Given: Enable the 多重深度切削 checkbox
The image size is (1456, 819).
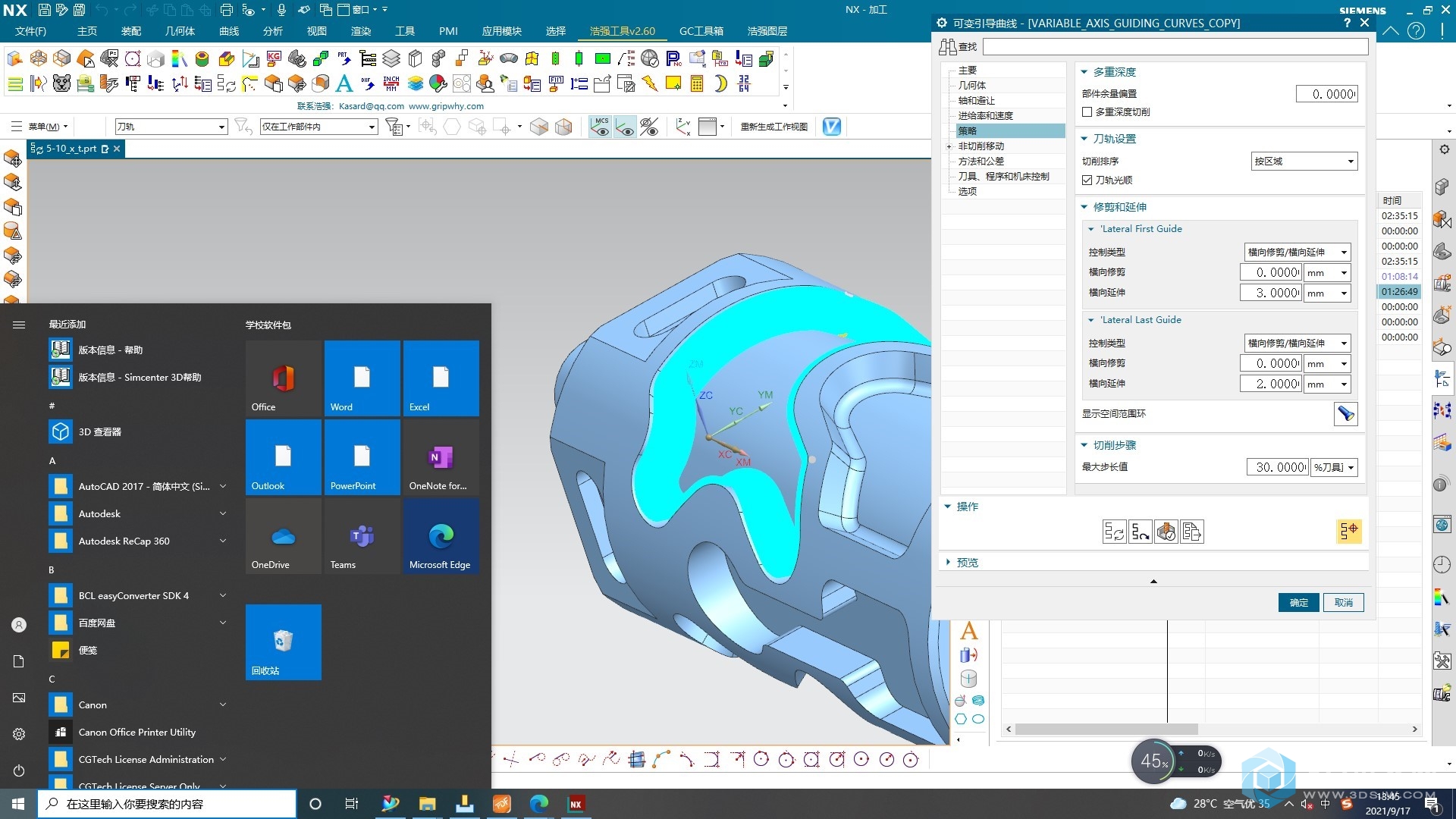Looking at the screenshot, I should (x=1087, y=112).
